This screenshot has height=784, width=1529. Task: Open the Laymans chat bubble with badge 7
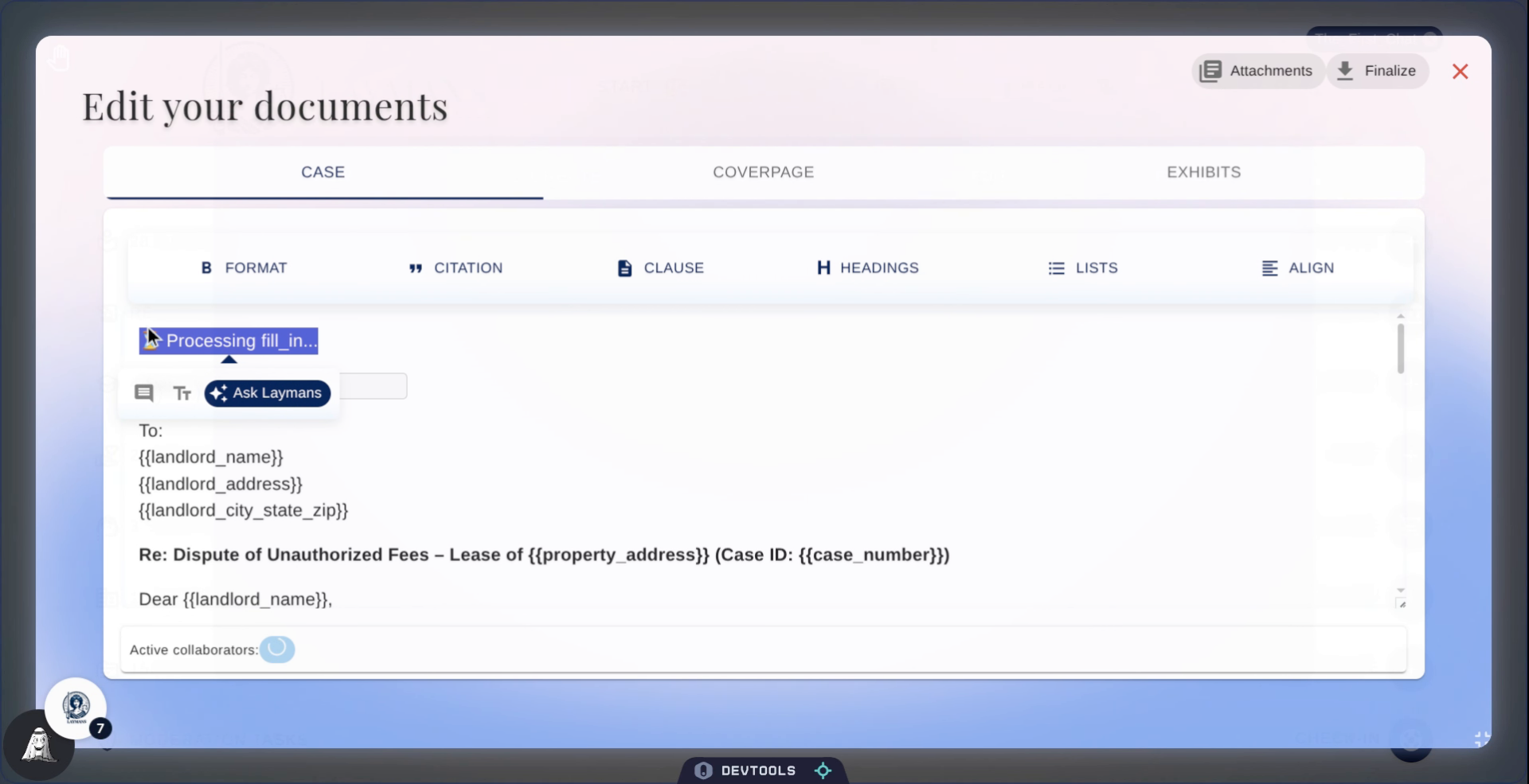click(76, 708)
